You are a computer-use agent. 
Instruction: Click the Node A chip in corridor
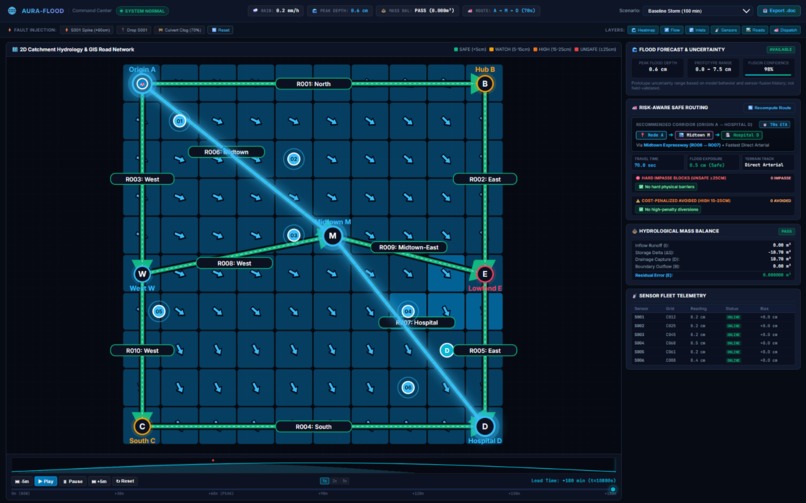pyautogui.click(x=651, y=135)
